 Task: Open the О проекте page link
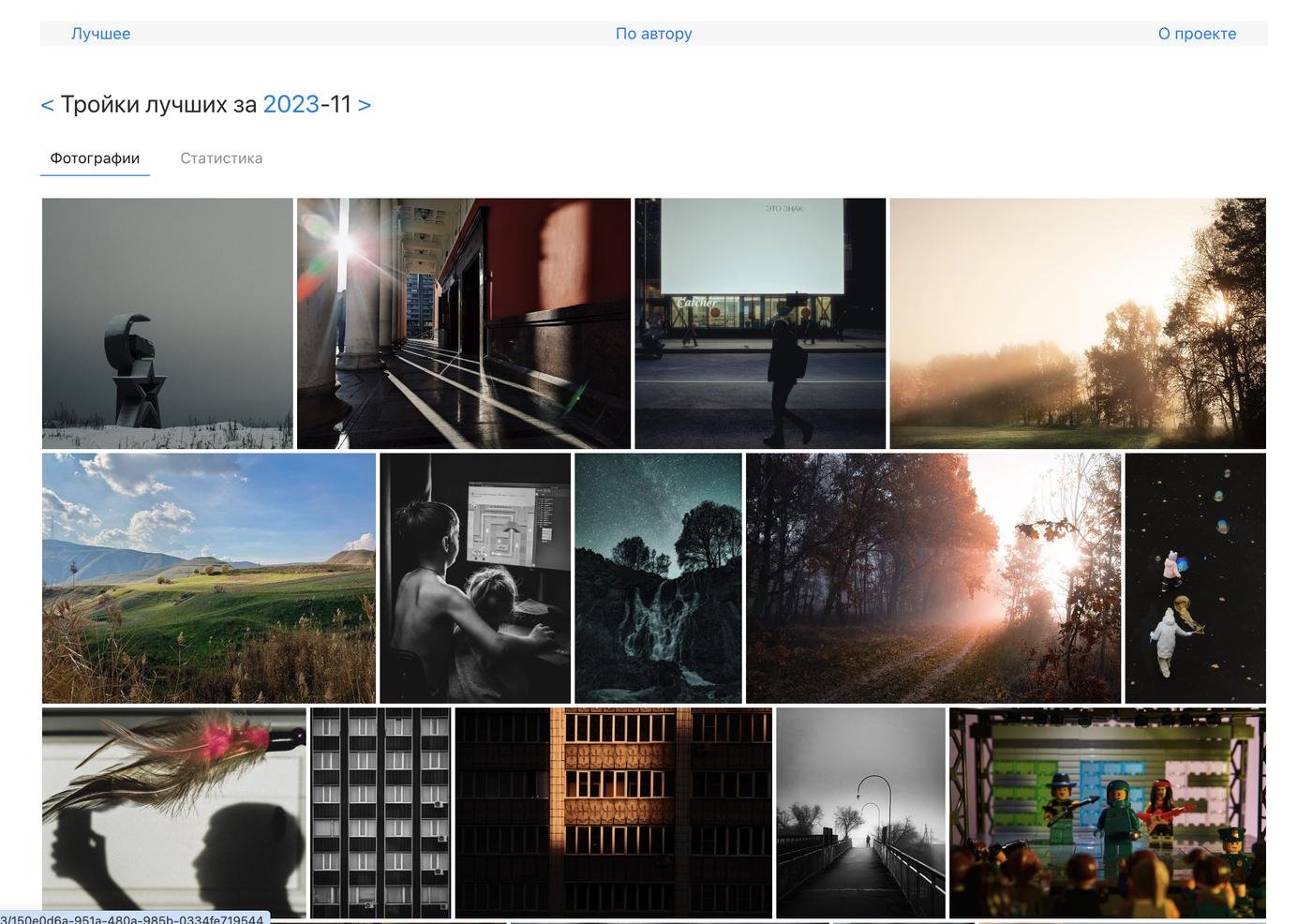click(x=1197, y=34)
